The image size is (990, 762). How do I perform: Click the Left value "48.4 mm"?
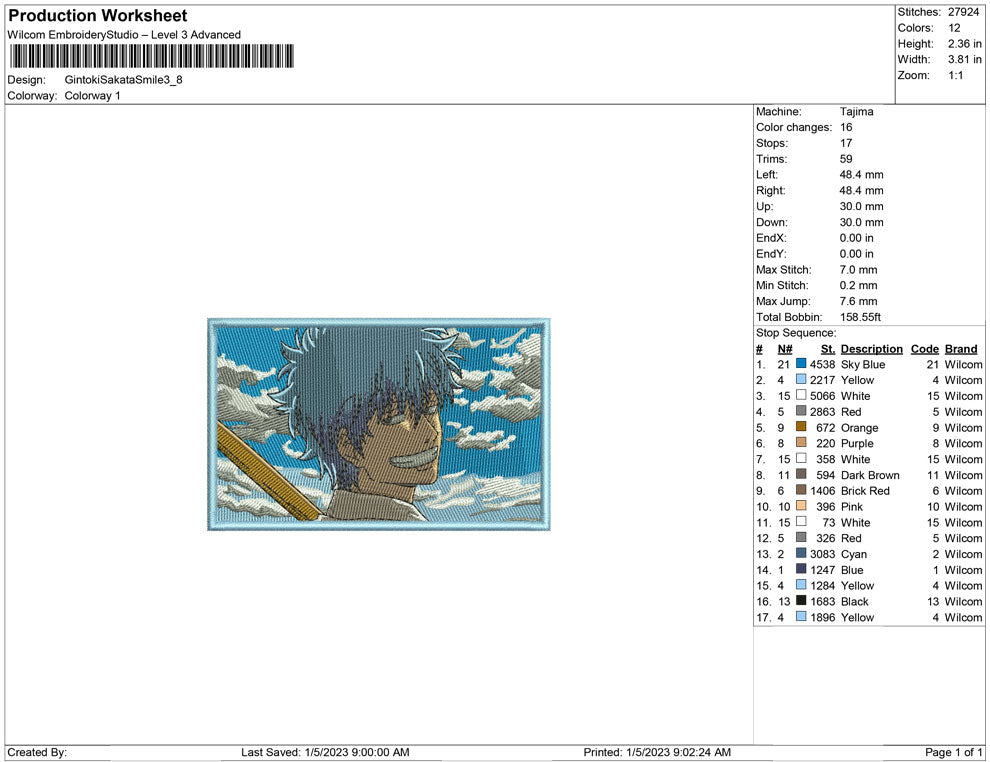[862, 175]
